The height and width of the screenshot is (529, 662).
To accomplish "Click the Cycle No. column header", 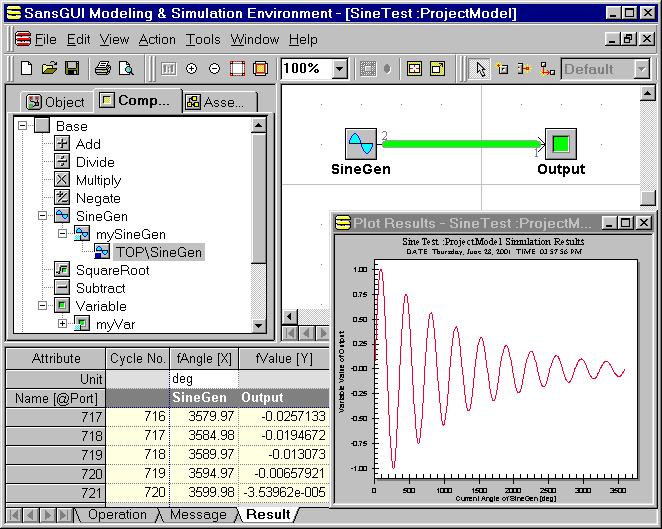I will [x=138, y=358].
